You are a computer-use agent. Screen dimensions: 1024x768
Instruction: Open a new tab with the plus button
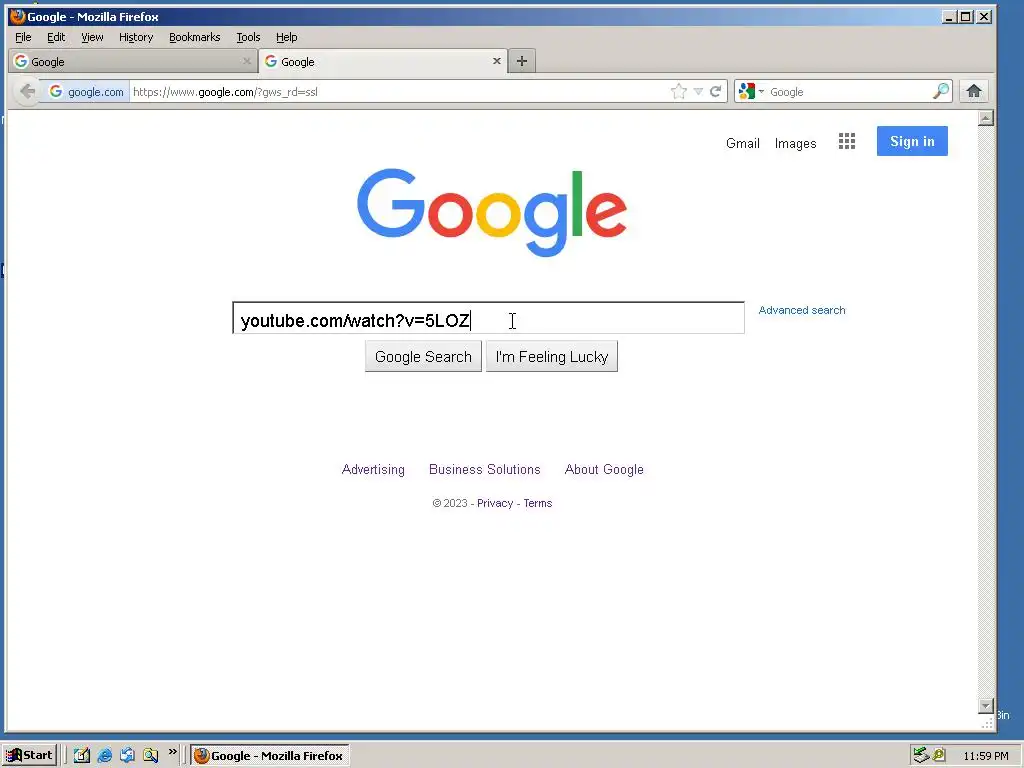(x=522, y=61)
